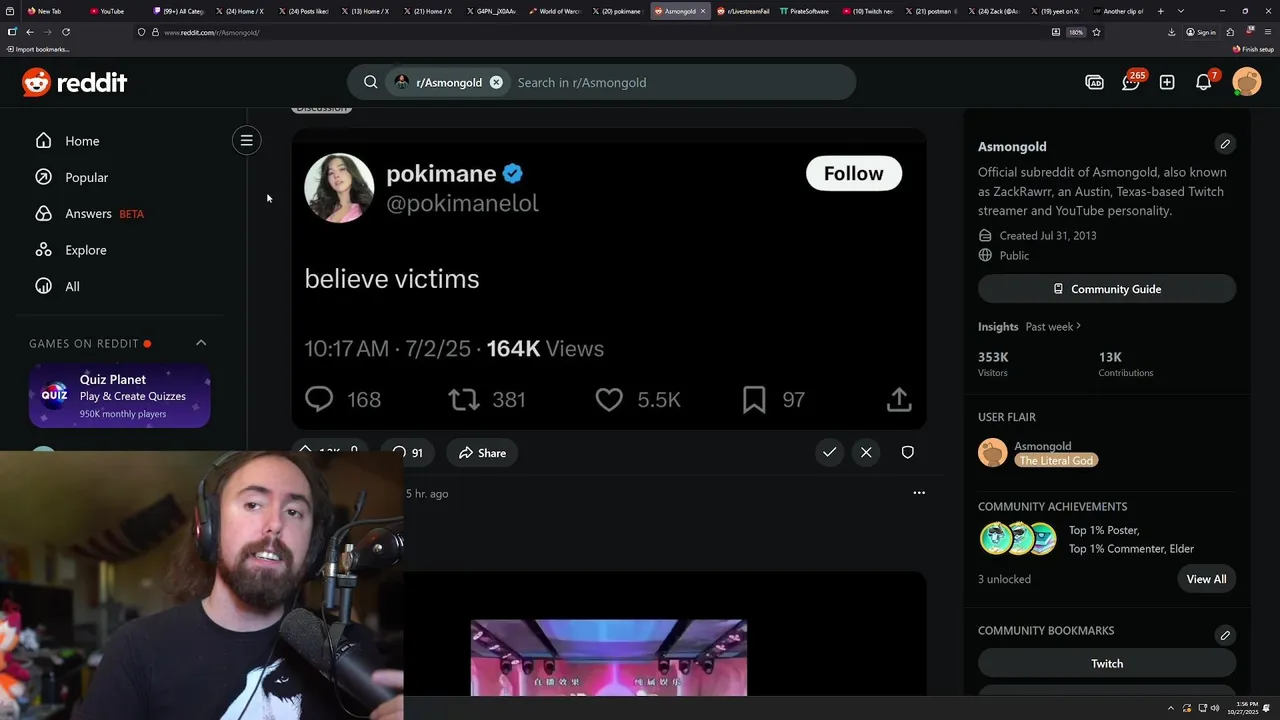Bookmark this page star icon
This screenshot has height=720, width=1280.
1096,32
